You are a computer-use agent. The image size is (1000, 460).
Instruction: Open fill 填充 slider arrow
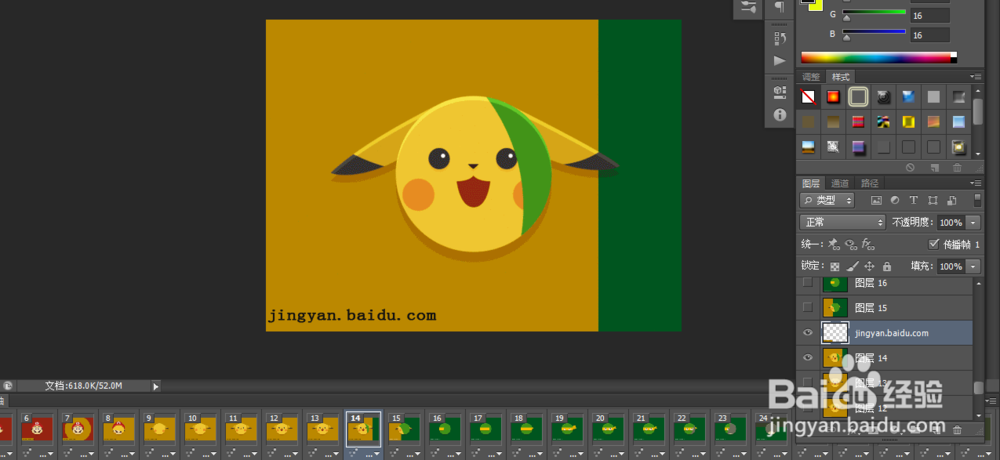(973, 266)
